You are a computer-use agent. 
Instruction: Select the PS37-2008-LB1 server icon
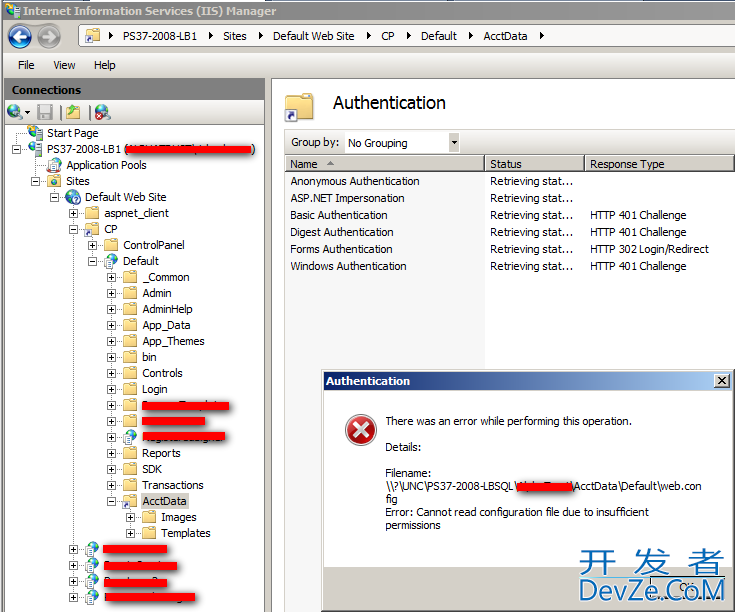(35, 149)
